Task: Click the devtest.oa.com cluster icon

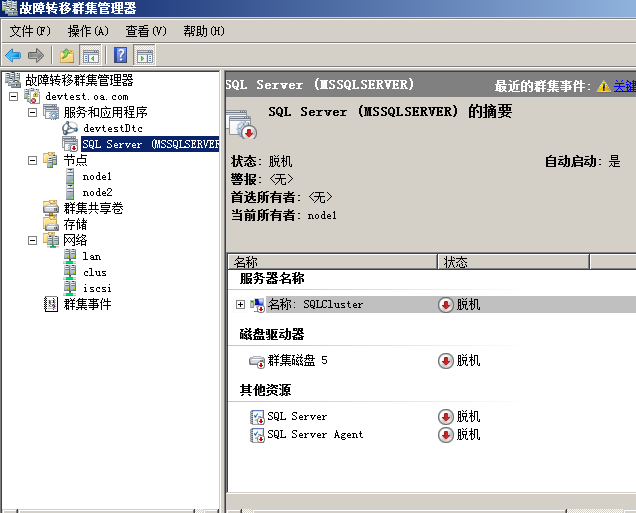Action: 32,96
